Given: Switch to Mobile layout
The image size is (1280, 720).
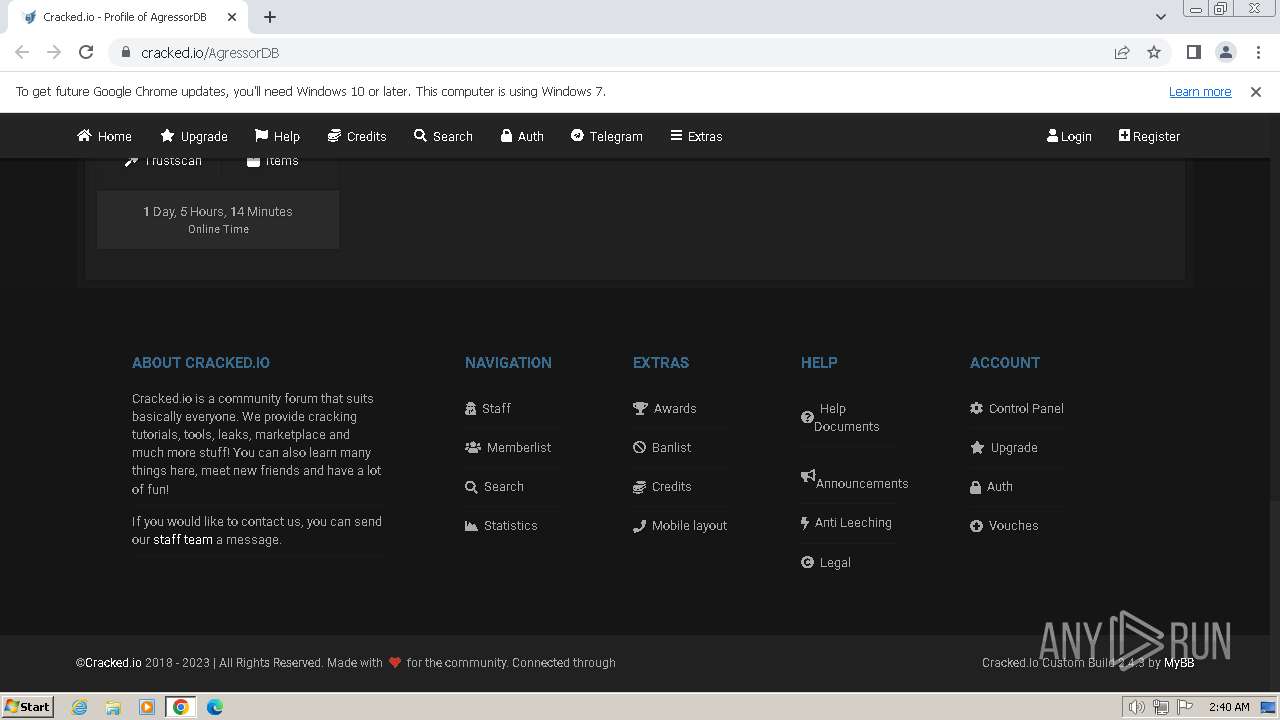Looking at the screenshot, I should coord(680,525).
